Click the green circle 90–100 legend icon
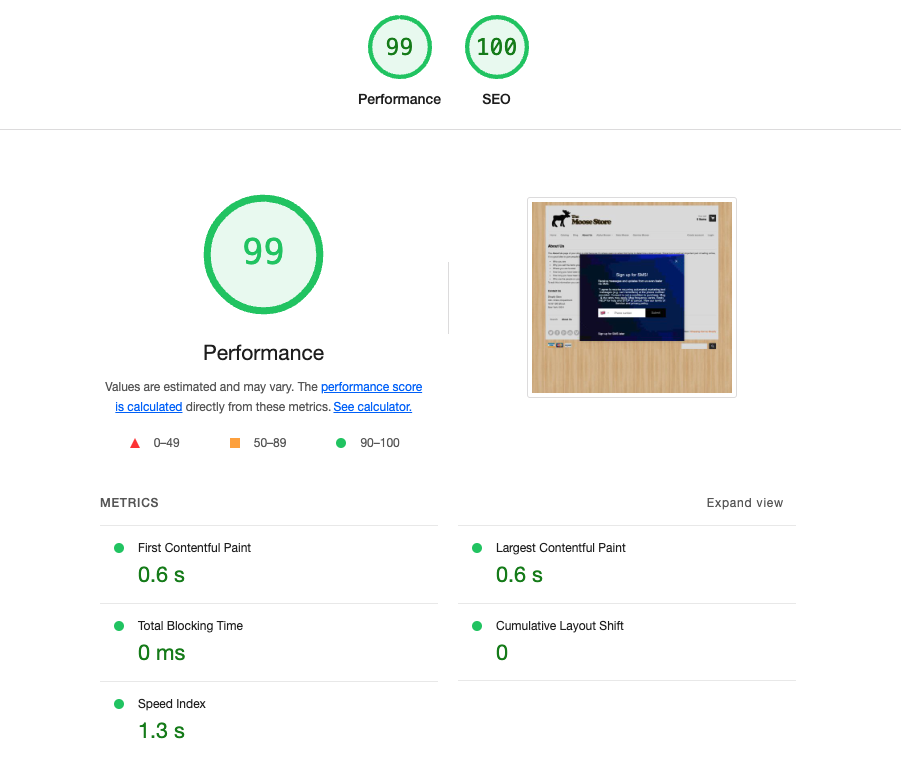Screen dimensions: 901x758 (x=341, y=443)
